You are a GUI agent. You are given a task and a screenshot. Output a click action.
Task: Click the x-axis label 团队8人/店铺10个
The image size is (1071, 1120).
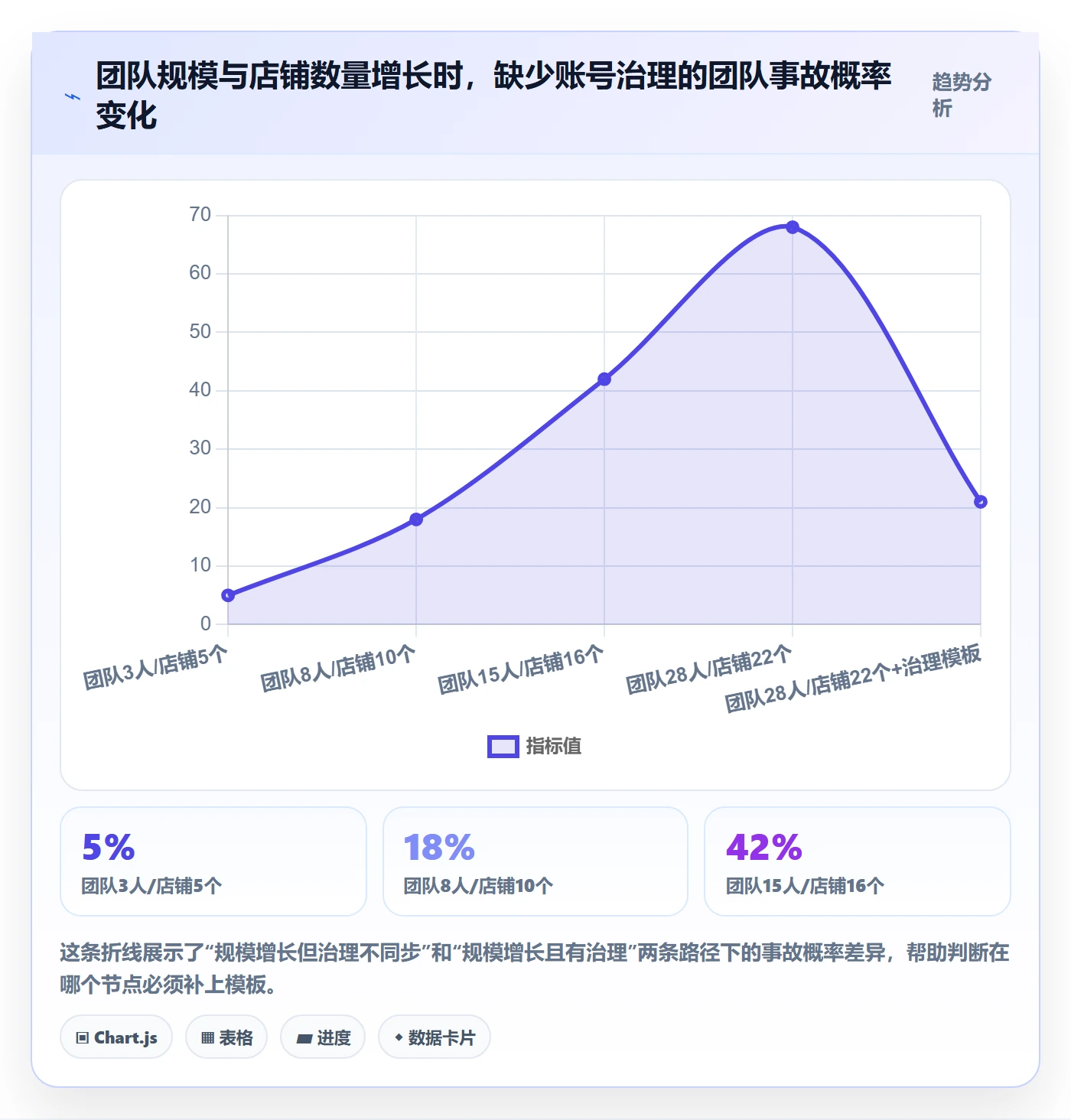point(338,669)
